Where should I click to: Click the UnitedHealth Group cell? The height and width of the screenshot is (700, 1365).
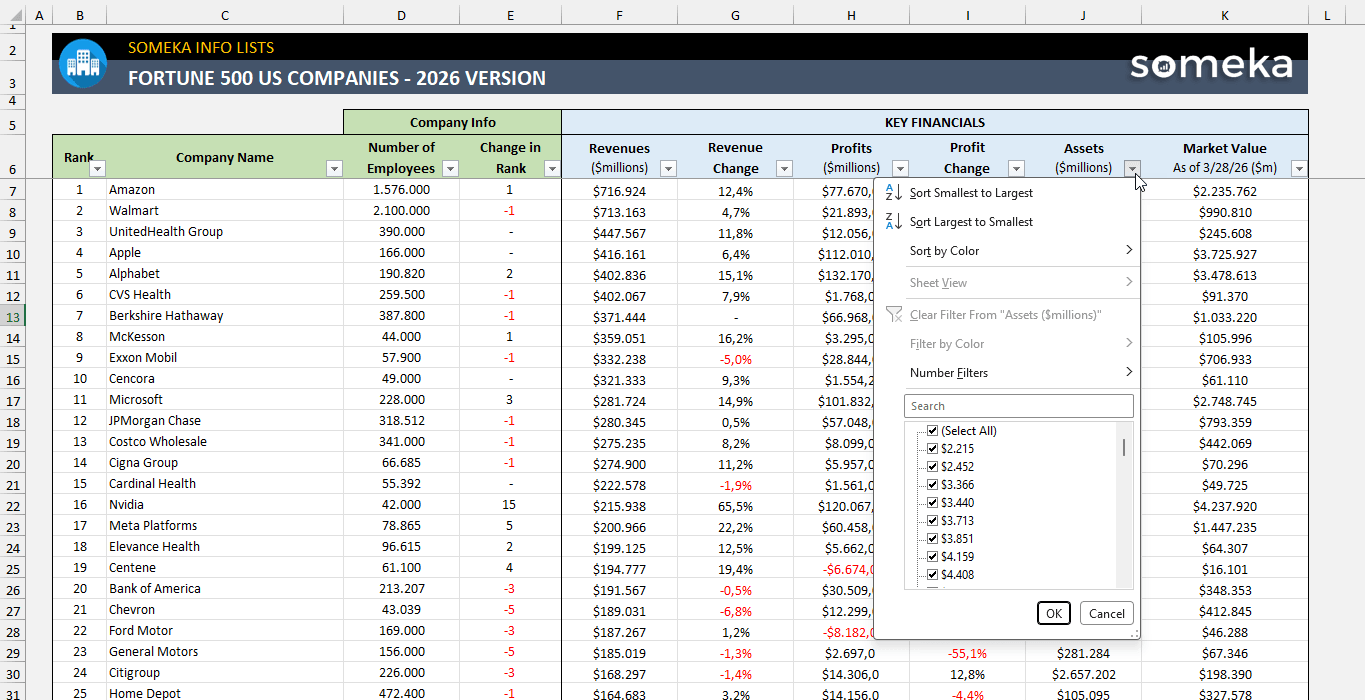click(x=225, y=232)
